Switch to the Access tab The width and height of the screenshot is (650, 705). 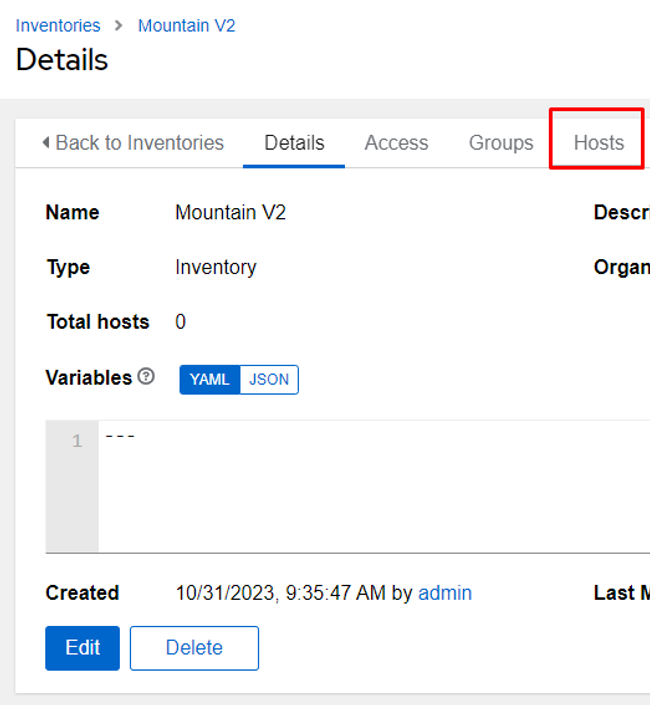[x=396, y=143]
